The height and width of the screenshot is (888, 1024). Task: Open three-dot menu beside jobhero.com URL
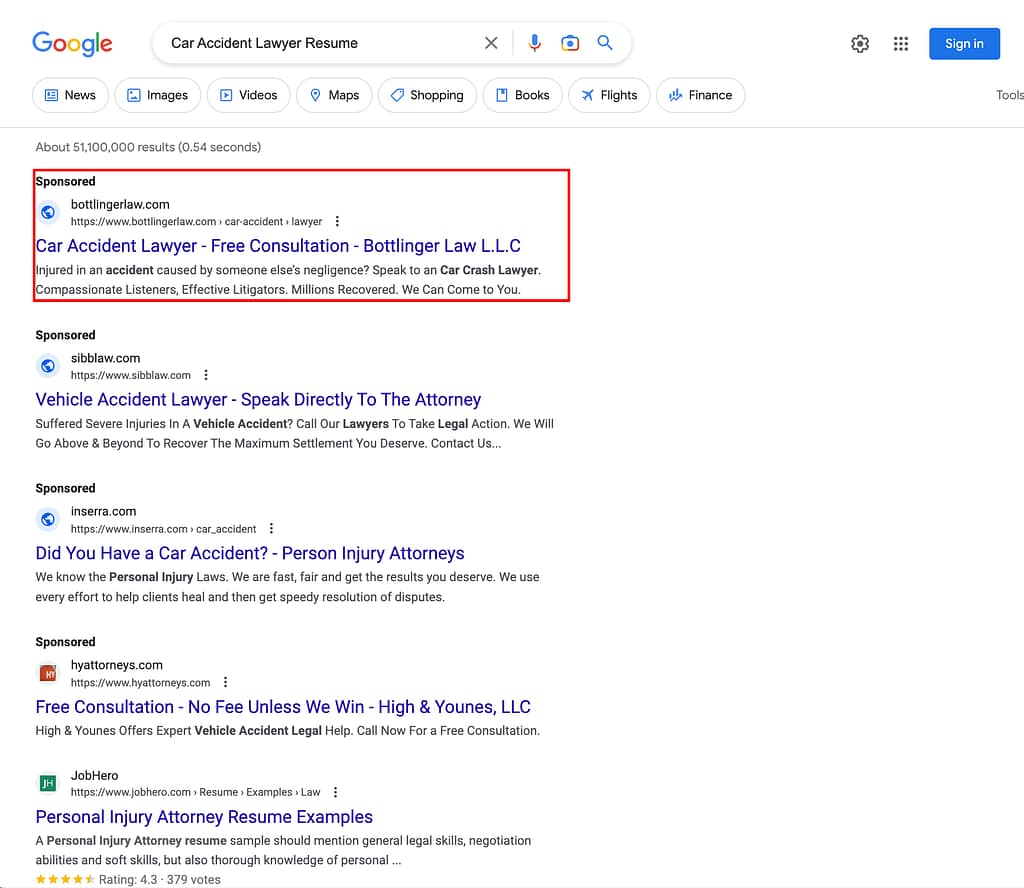tap(335, 792)
